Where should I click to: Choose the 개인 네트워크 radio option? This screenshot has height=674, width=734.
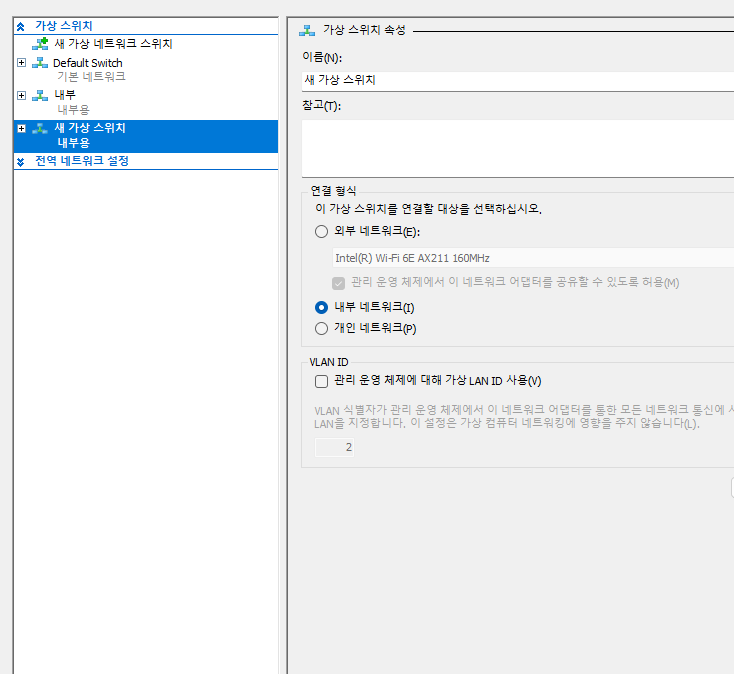(321, 328)
